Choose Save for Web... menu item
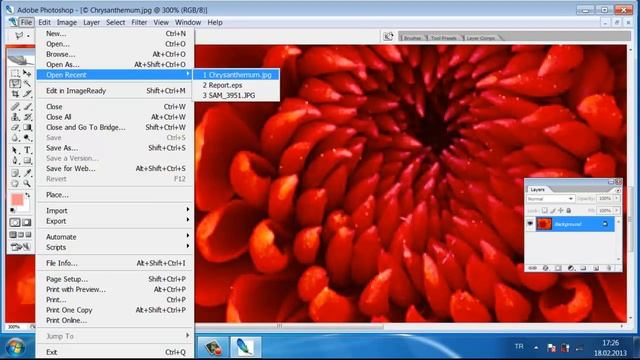The width and height of the screenshot is (640, 360). pyautogui.click(x=115, y=168)
